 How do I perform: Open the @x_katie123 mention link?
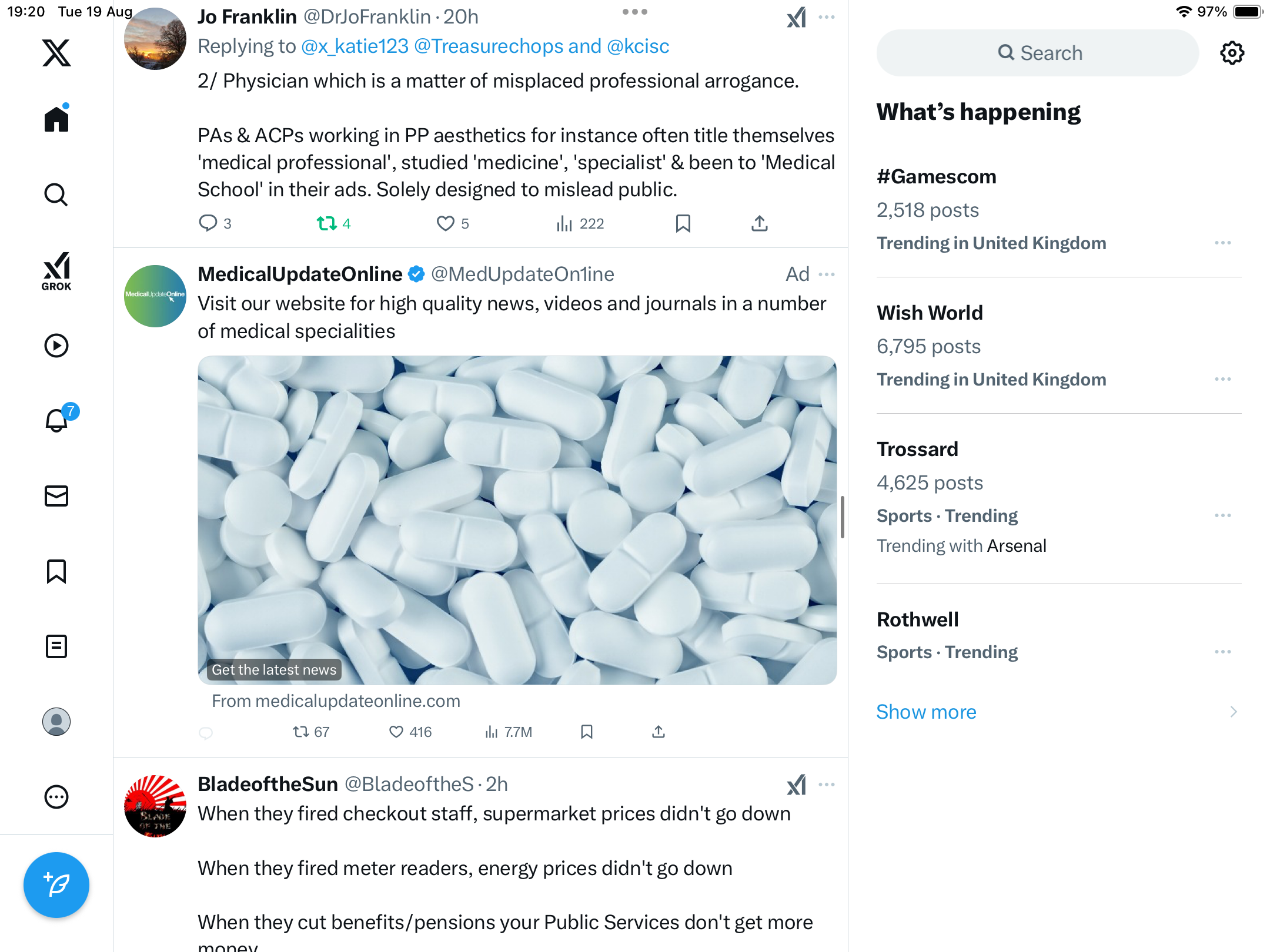pos(355,46)
